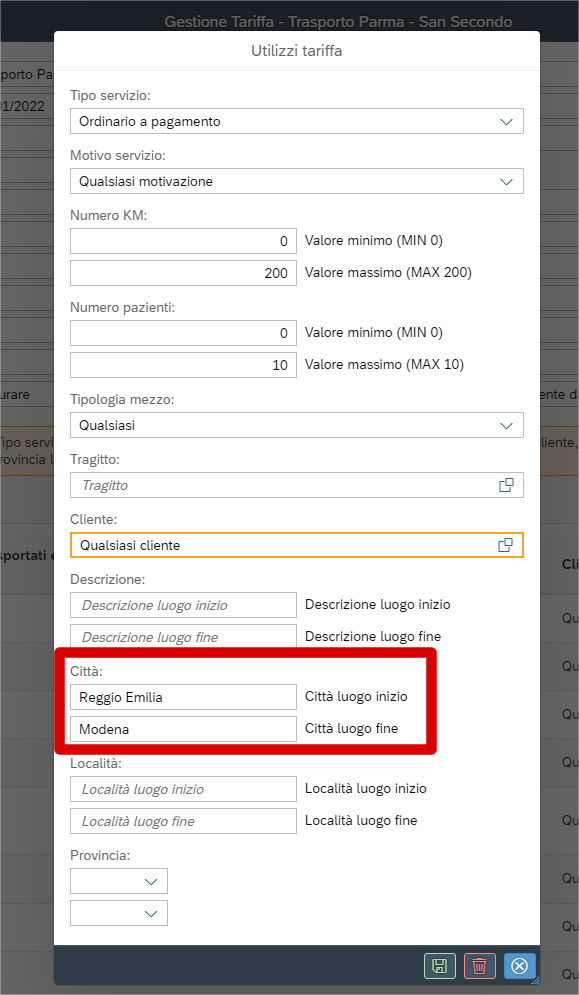579x995 pixels.
Task: Click Numero KM minimum value field
Action: click(x=183, y=241)
